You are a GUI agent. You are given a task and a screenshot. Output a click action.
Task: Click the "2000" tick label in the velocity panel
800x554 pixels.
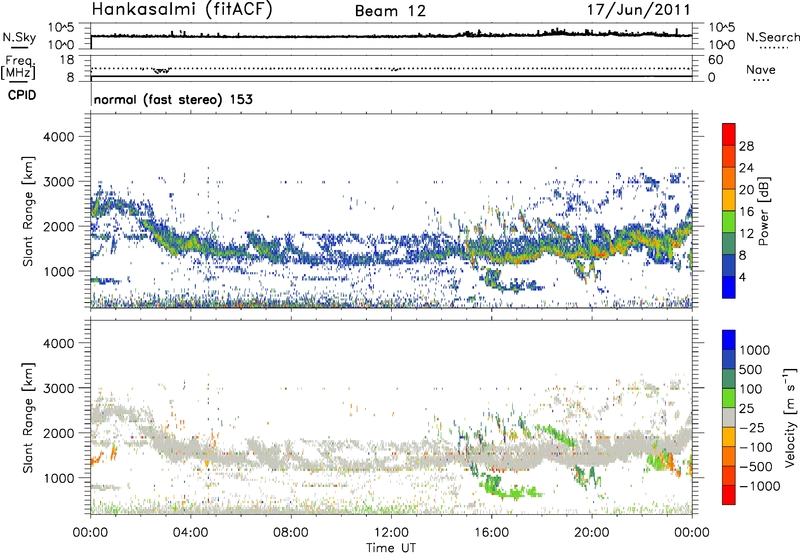(x=59, y=433)
